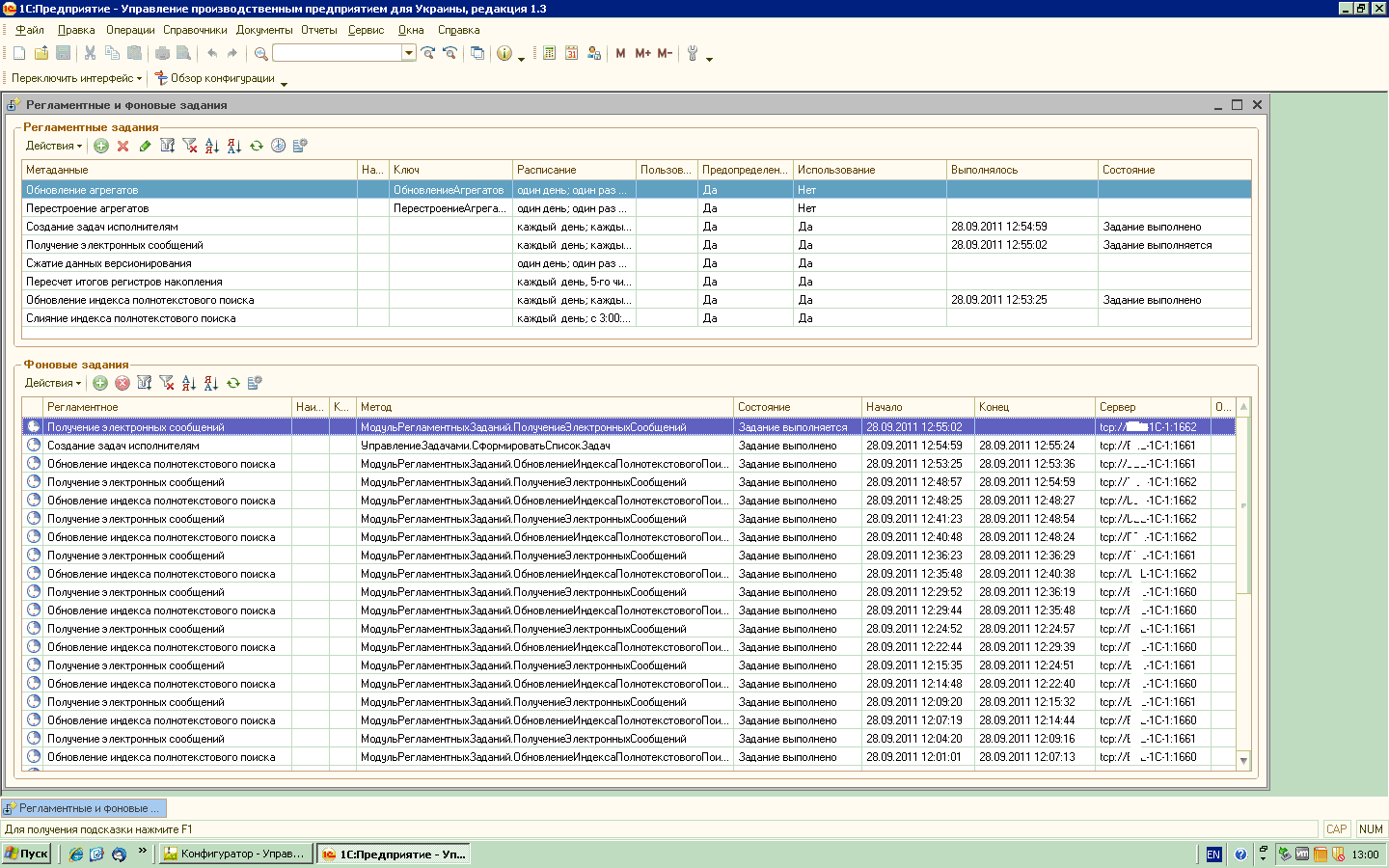Open the Справочники menu
The image size is (1389, 868).
click(x=195, y=30)
